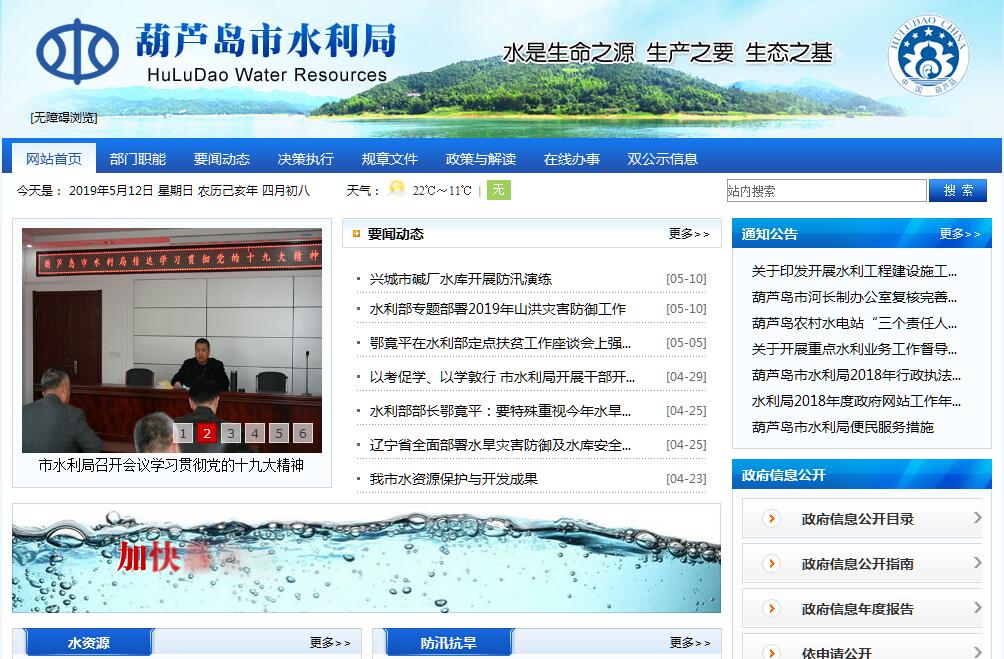The image size is (1004, 659).
Task: Expand 更多 in 要闻动态 section
Action: coord(689,234)
